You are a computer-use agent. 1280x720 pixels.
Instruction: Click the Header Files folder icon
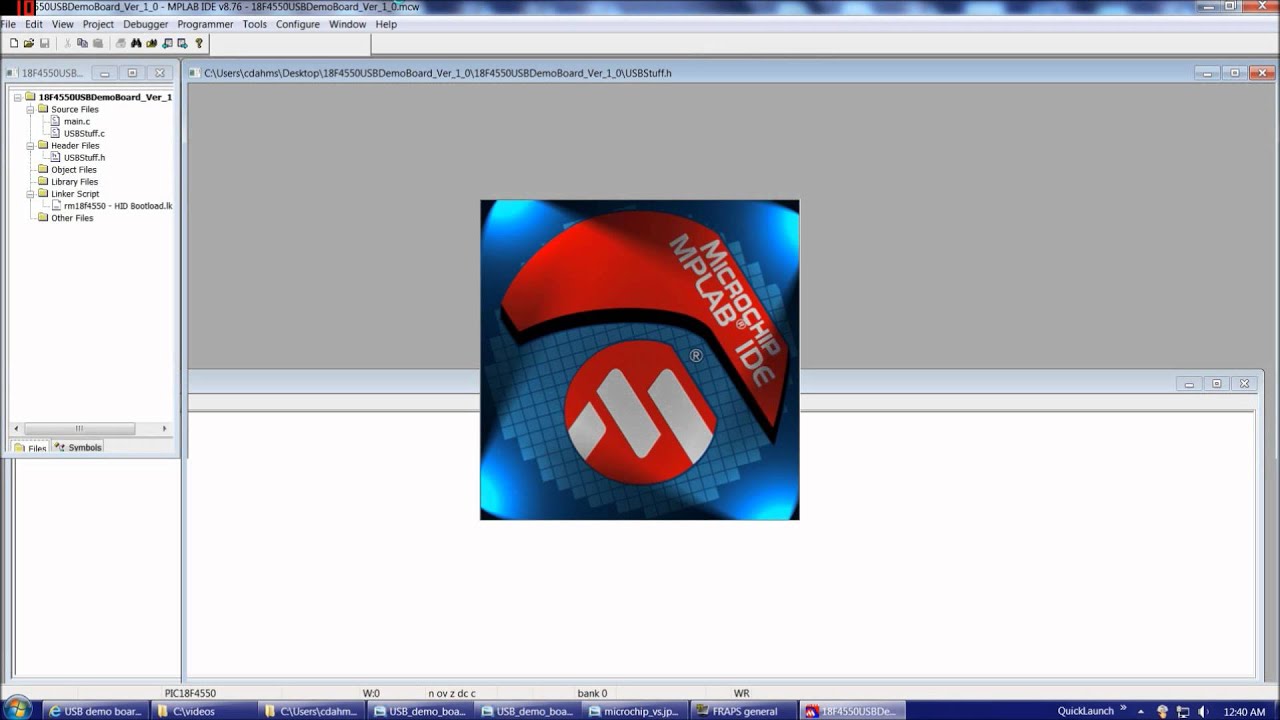[43, 145]
